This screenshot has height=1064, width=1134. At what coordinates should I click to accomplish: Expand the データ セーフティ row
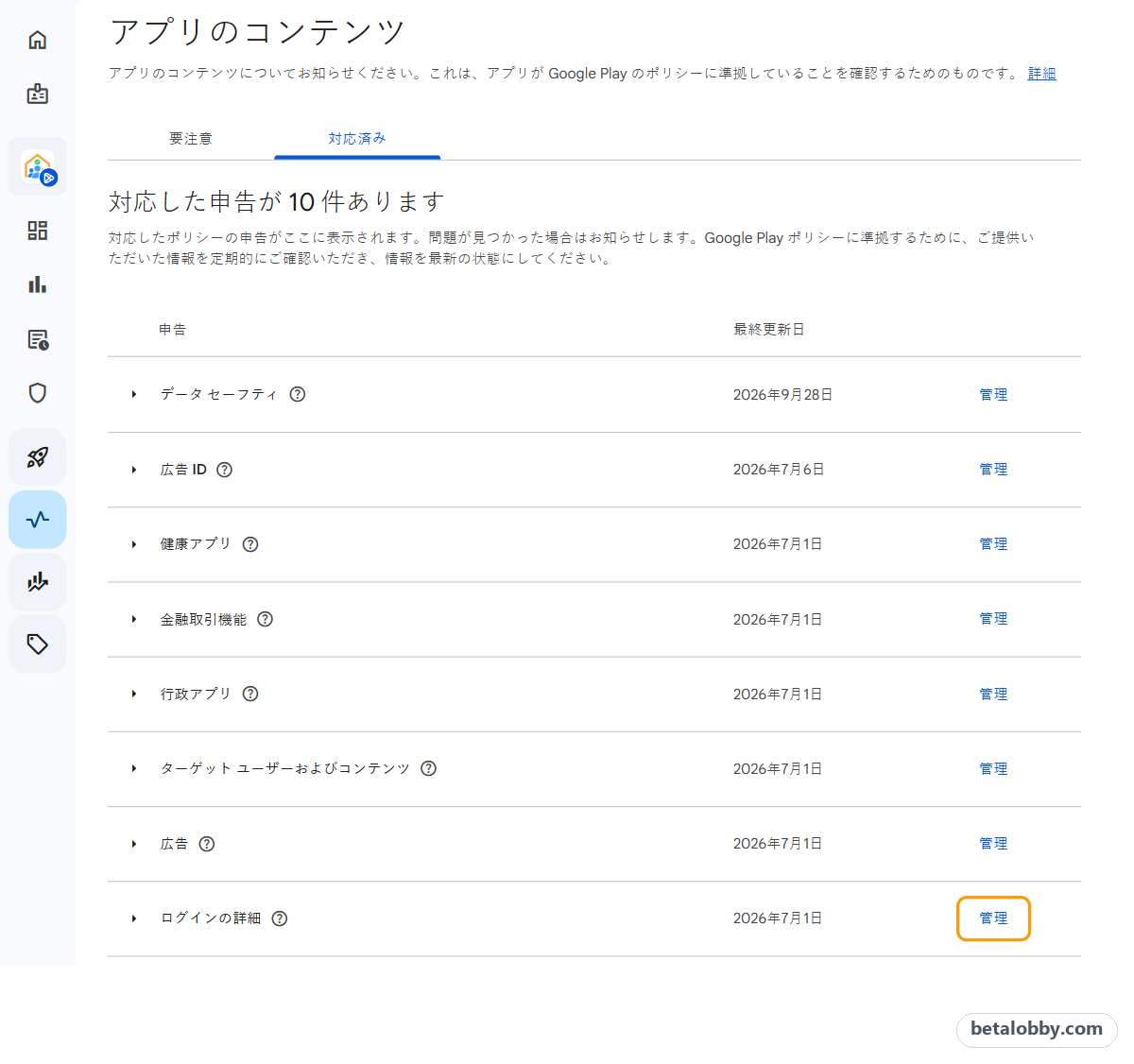pyautogui.click(x=134, y=394)
